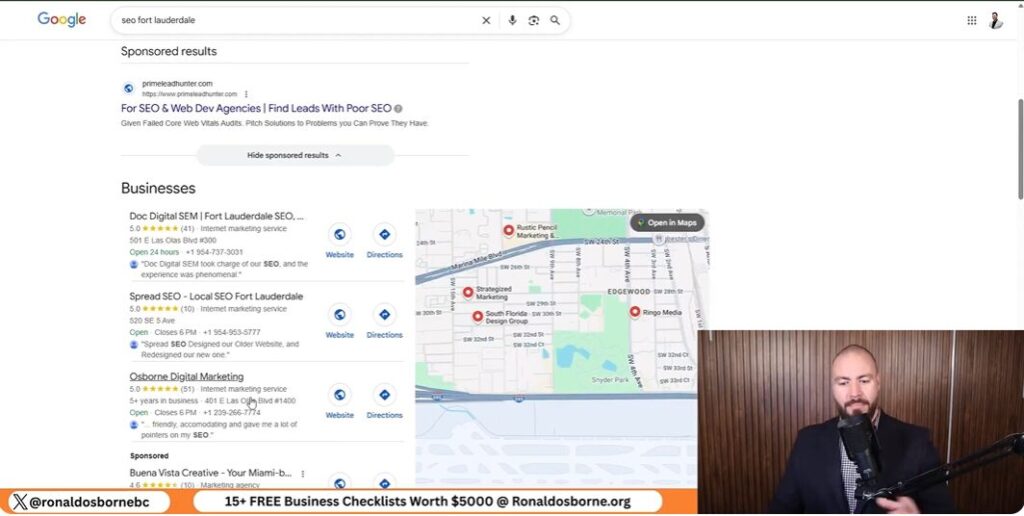The image size is (1024, 516).
Task: Click reviewer avatar beside Doc Digital review
Action: (134, 265)
